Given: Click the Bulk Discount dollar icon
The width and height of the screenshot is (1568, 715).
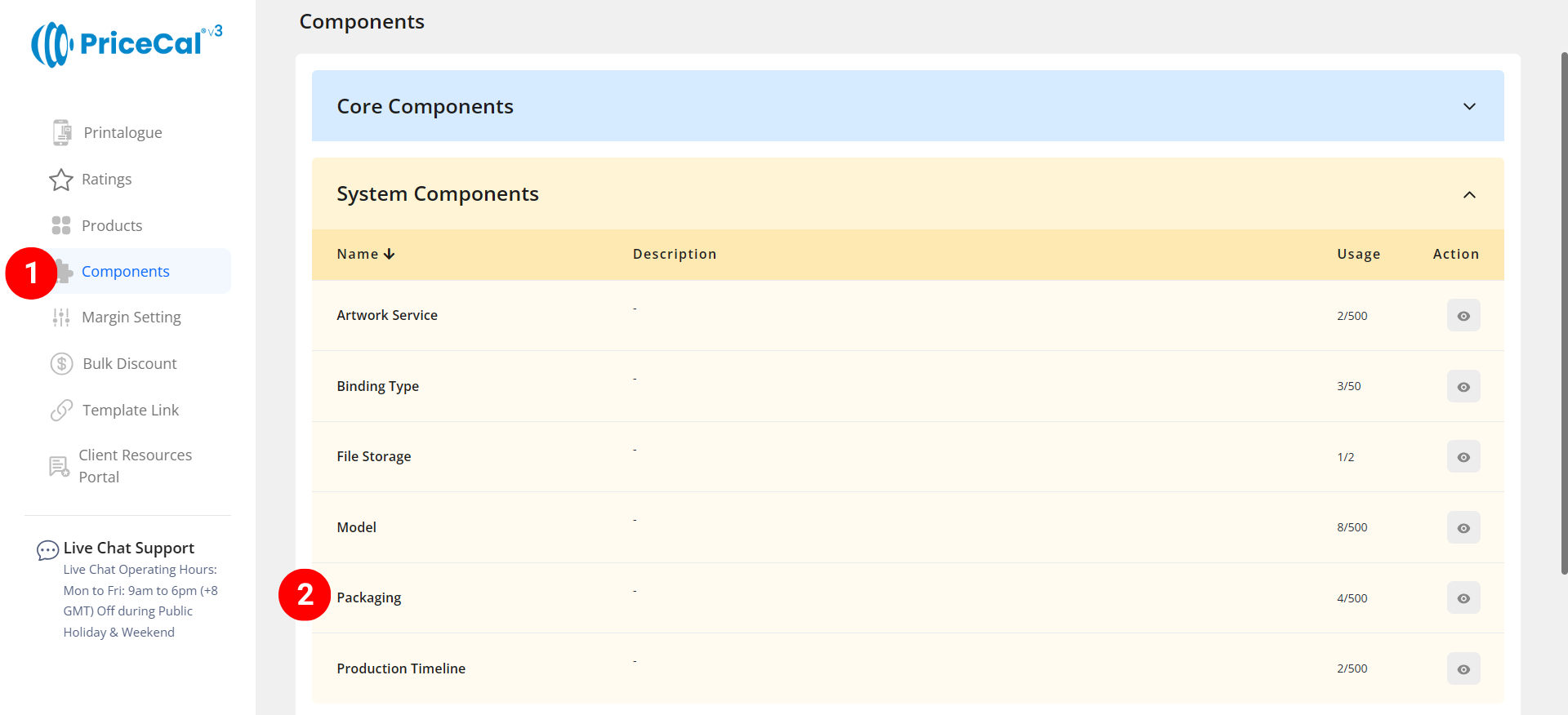Looking at the screenshot, I should 61,364.
